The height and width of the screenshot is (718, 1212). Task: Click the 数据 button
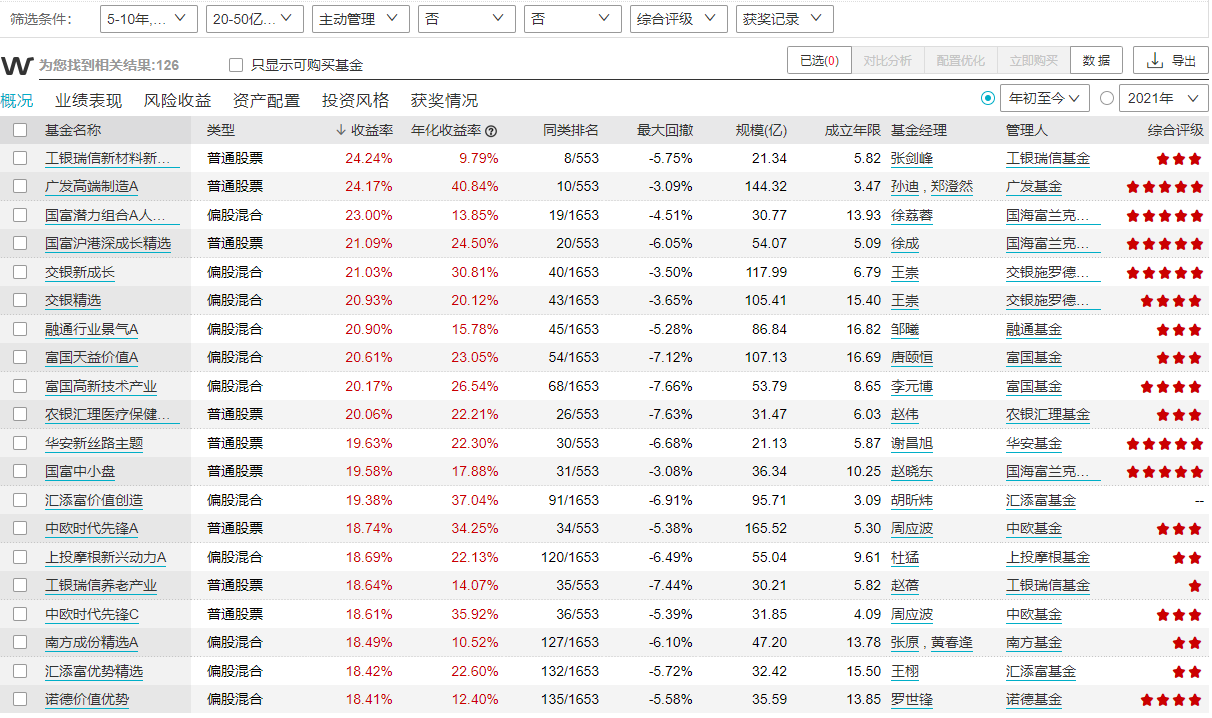[x=1097, y=60]
